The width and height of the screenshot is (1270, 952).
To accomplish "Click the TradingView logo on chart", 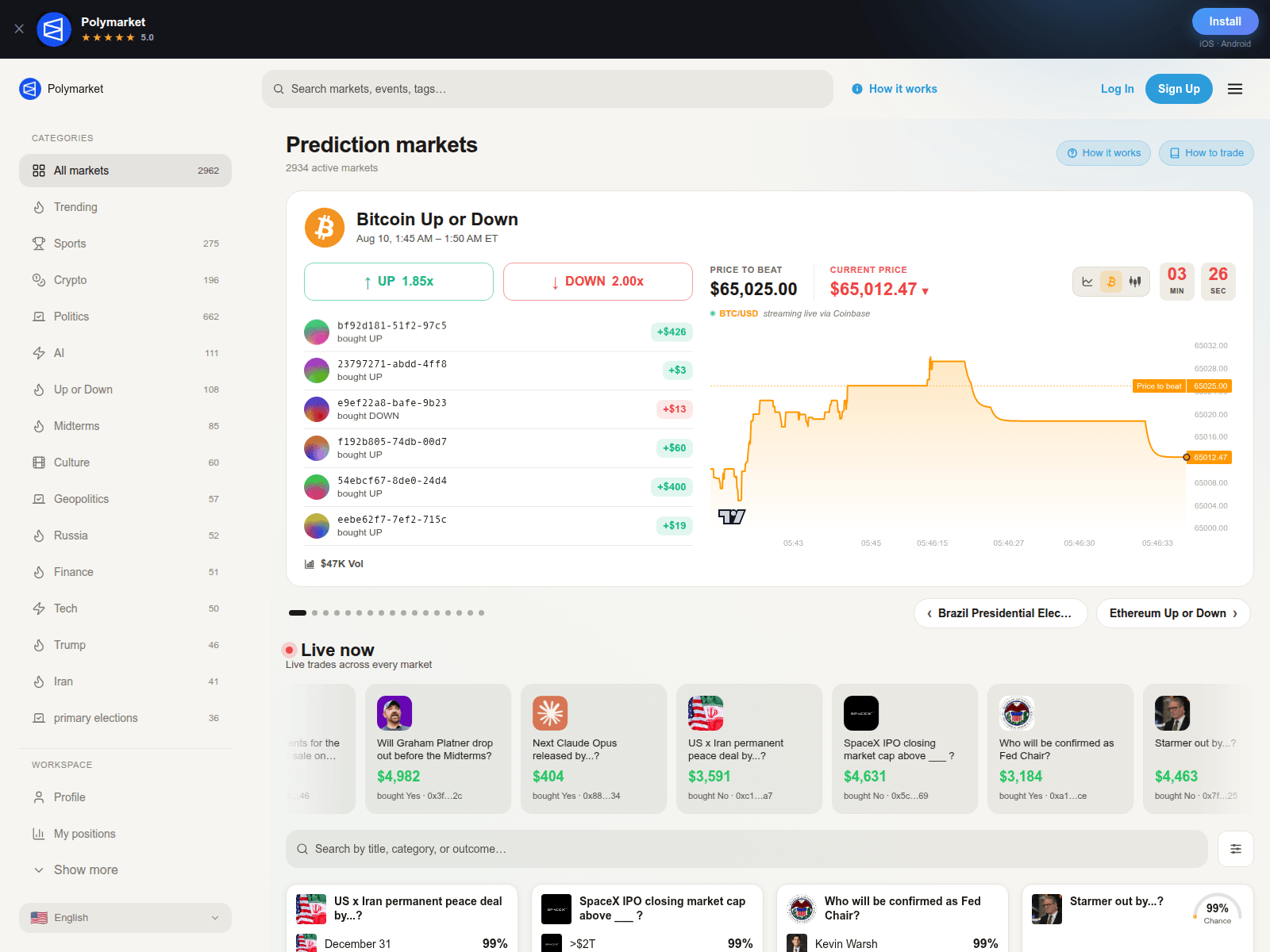I will click(x=732, y=516).
